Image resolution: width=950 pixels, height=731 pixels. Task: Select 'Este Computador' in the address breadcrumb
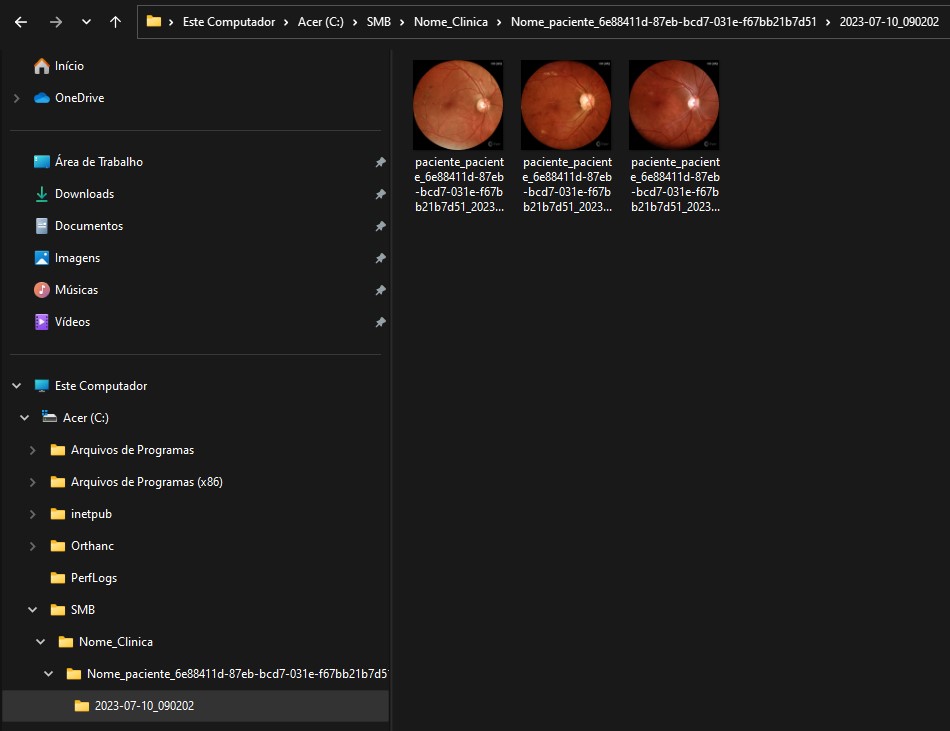tap(228, 22)
